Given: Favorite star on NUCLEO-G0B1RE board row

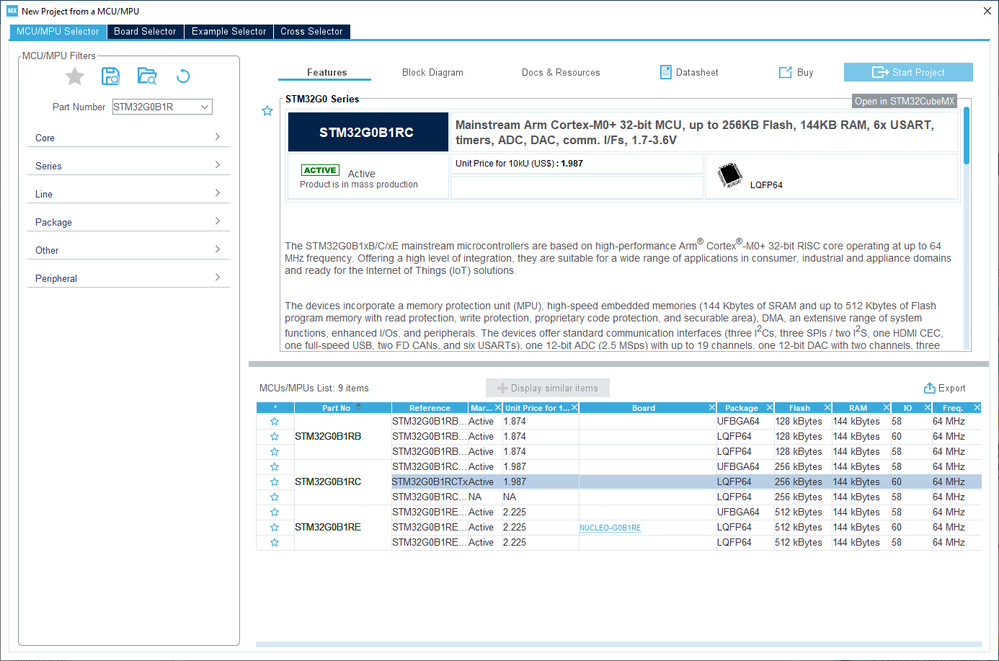Looking at the screenshot, I should pos(275,527).
